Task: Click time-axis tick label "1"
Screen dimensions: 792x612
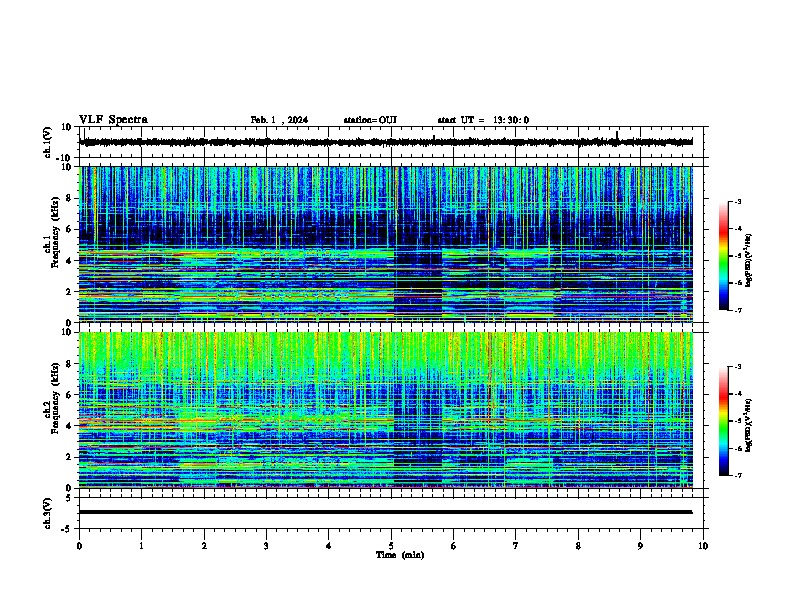Action: [x=141, y=546]
